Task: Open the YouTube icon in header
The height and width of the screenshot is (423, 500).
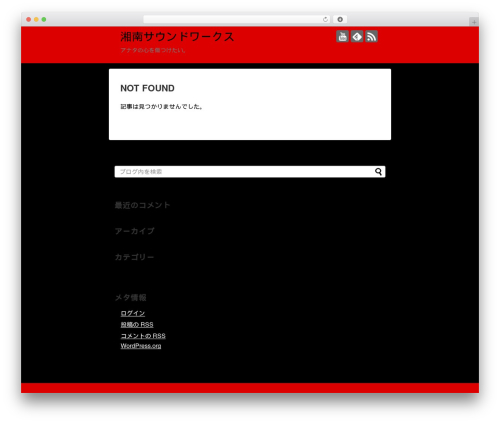Action: (x=342, y=36)
